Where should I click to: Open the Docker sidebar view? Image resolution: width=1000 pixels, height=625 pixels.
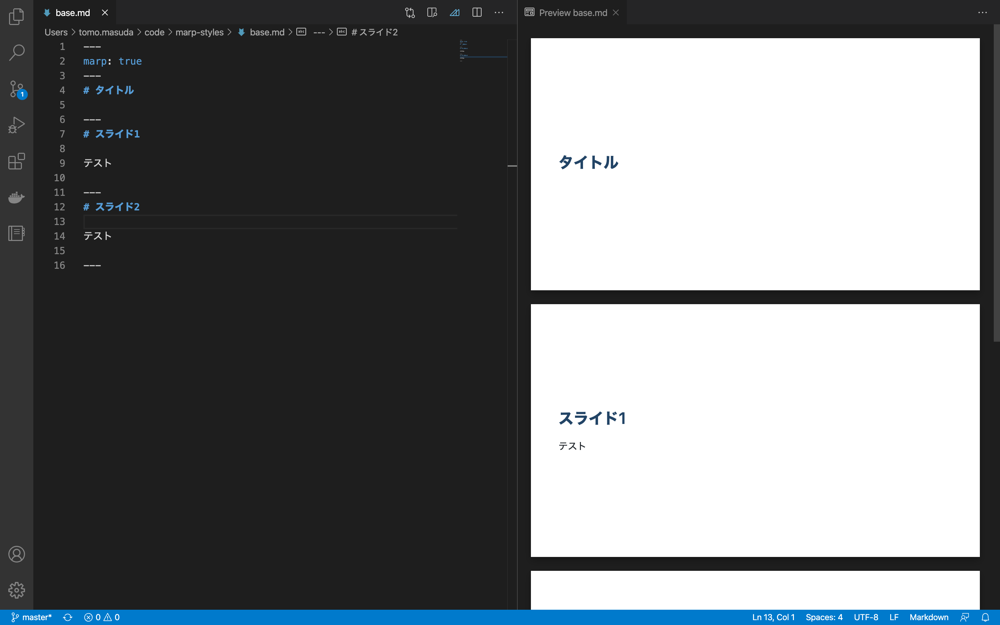click(16, 197)
